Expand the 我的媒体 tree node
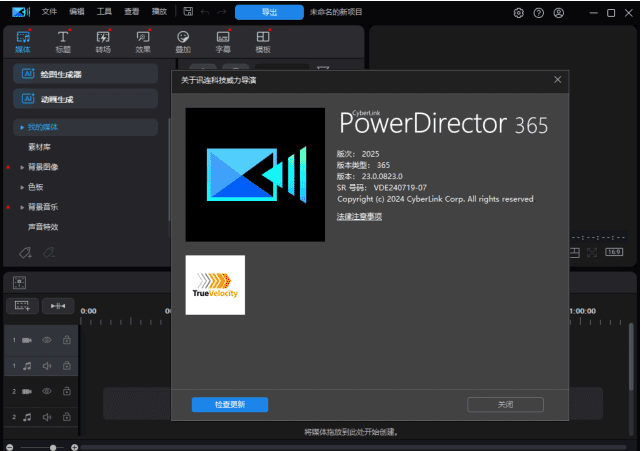 pyautogui.click(x=22, y=127)
